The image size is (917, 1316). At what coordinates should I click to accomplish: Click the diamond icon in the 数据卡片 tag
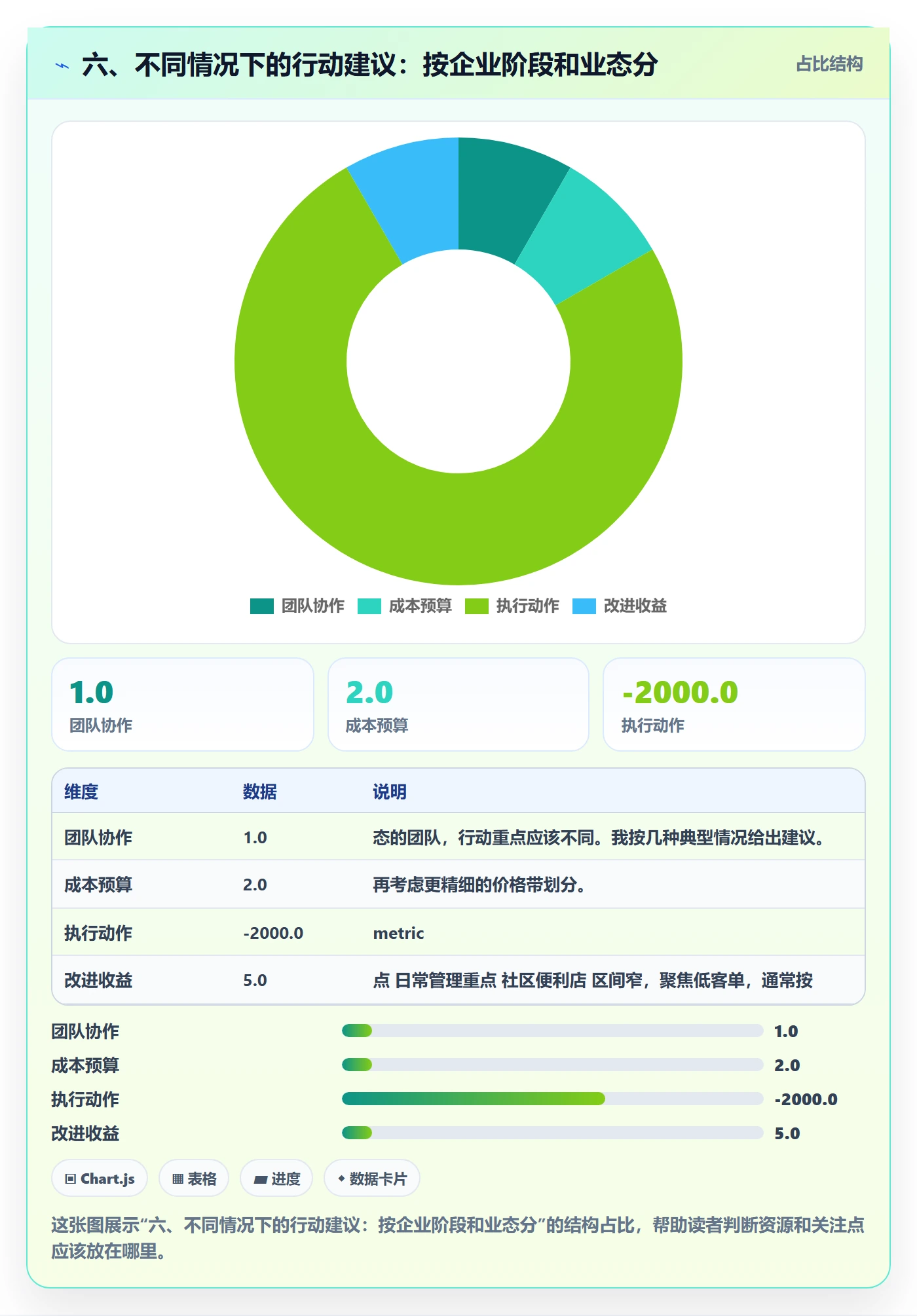tap(341, 1179)
